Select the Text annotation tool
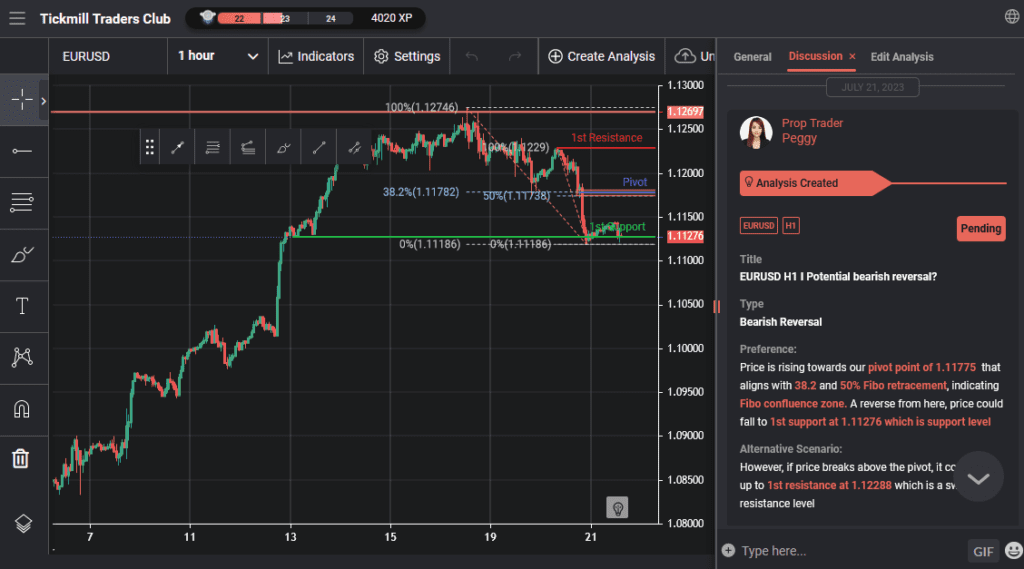The height and width of the screenshot is (569, 1024). pos(22,306)
